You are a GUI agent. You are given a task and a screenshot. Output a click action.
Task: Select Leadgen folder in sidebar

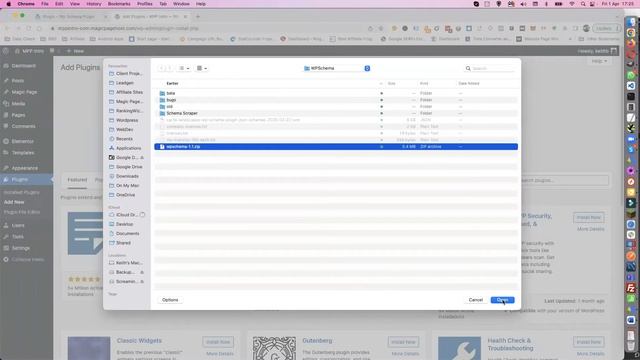coord(121,83)
